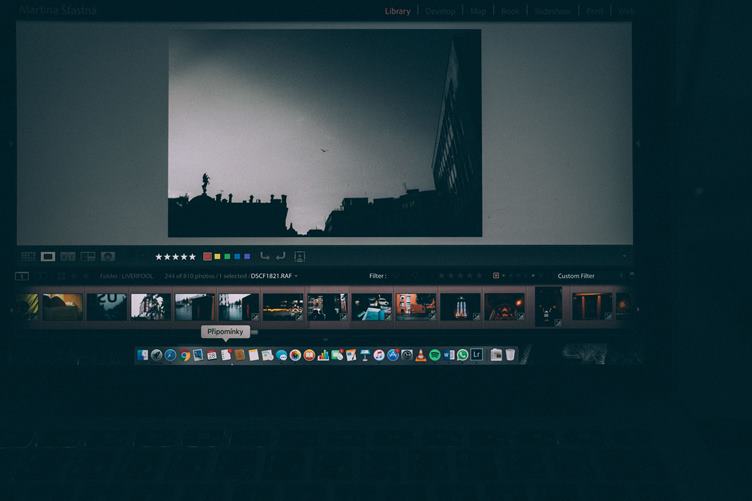
Task: Open Microsoft Word from the dock
Action: click(x=449, y=355)
